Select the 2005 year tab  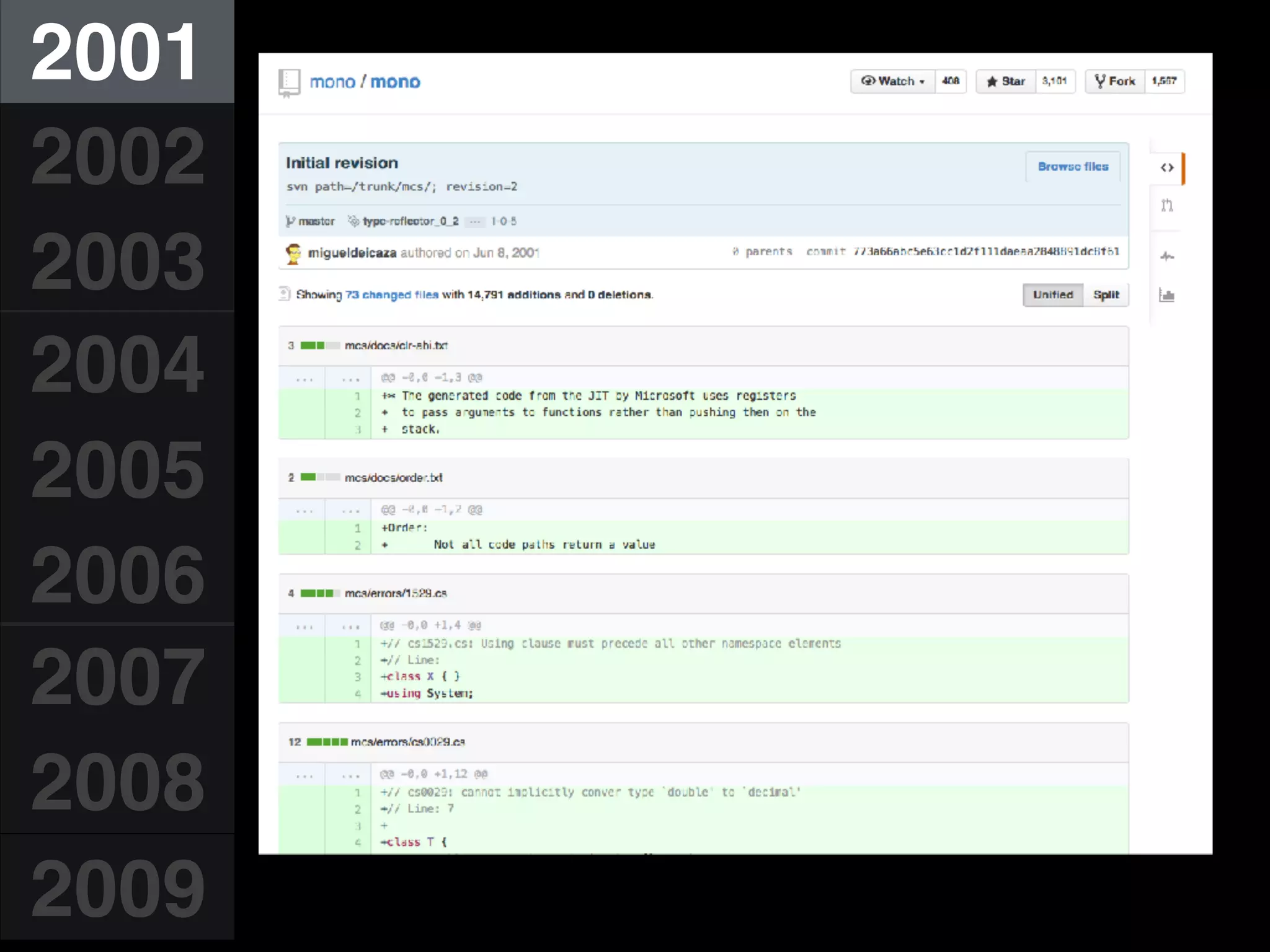(117, 469)
